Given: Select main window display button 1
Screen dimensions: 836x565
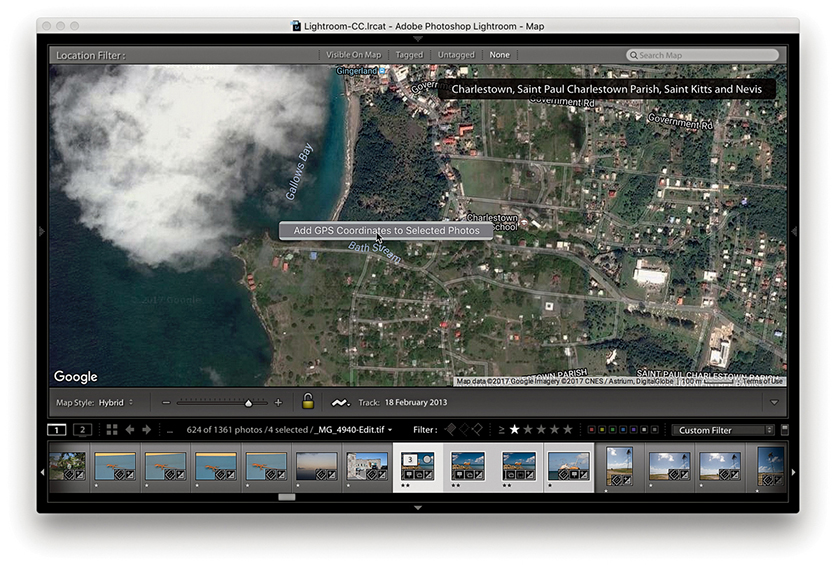Looking at the screenshot, I should click(x=58, y=430).
